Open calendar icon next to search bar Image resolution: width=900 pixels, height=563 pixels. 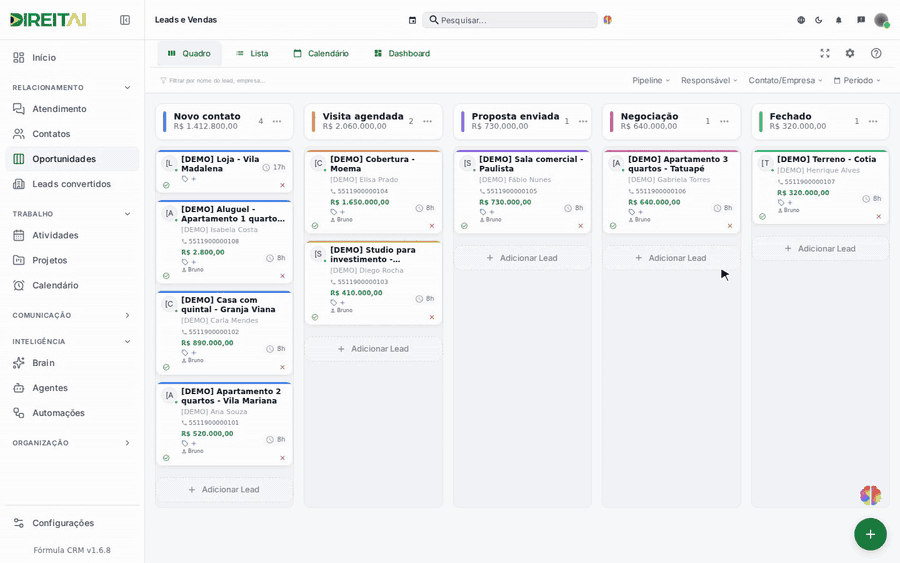pyautogui.click(x=412, y=20)
